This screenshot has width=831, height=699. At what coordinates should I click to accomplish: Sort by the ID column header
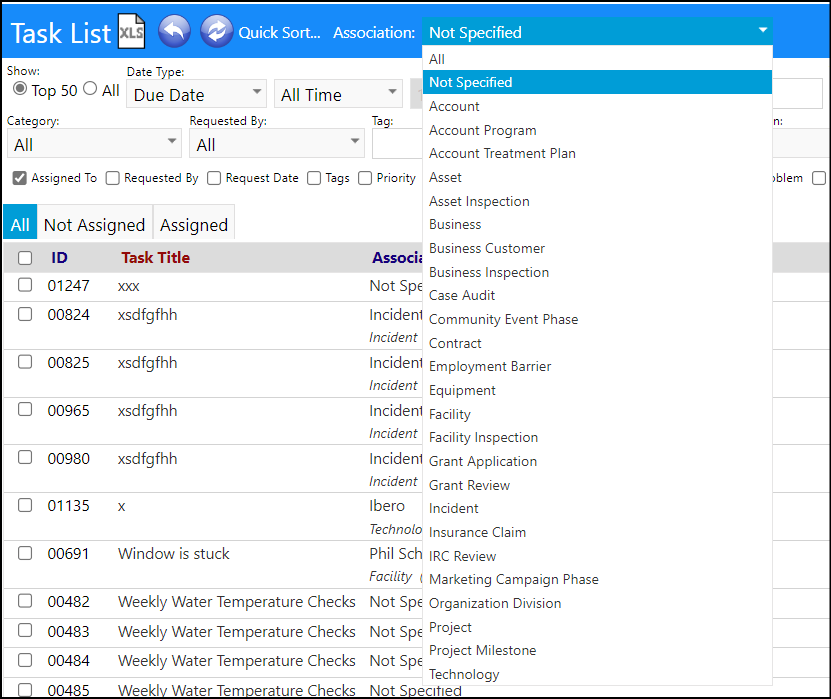pyautogui.click(x=59, y=258)
